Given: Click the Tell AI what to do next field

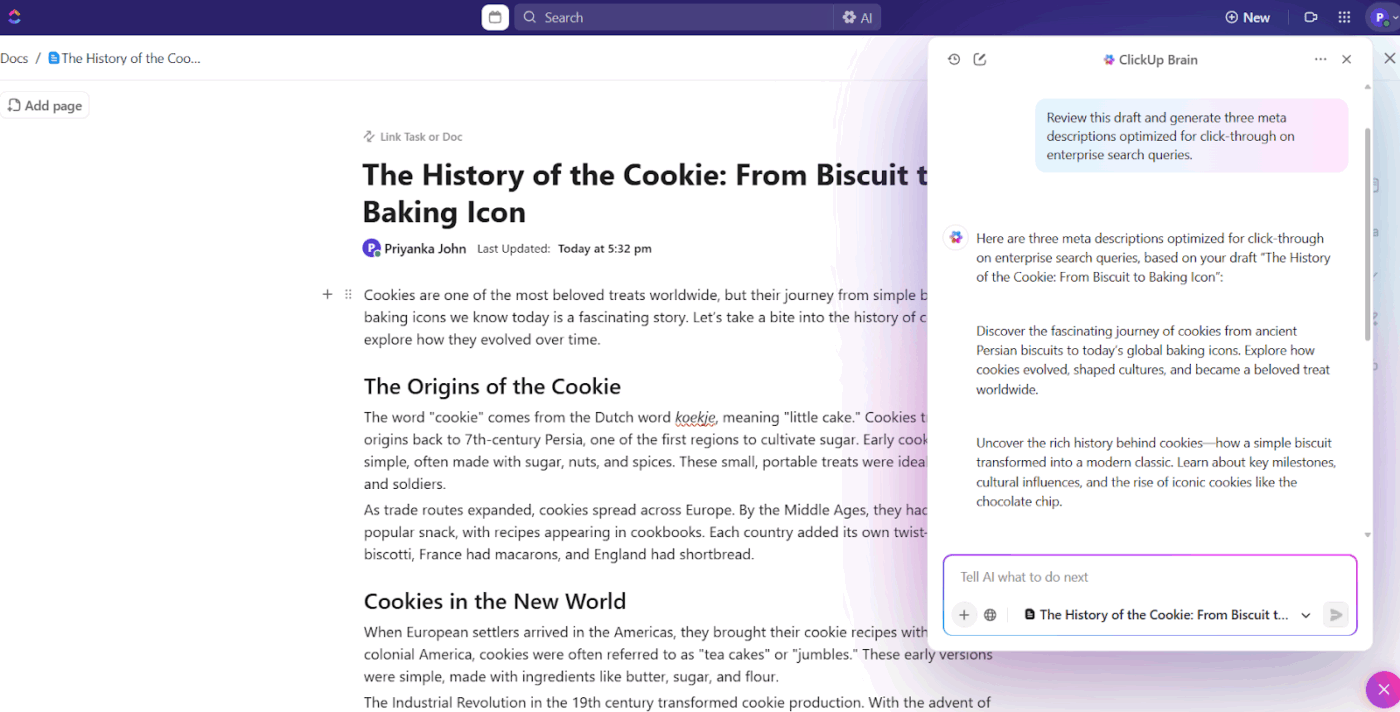Looking at the screenshot, I should coord(1100,577).
